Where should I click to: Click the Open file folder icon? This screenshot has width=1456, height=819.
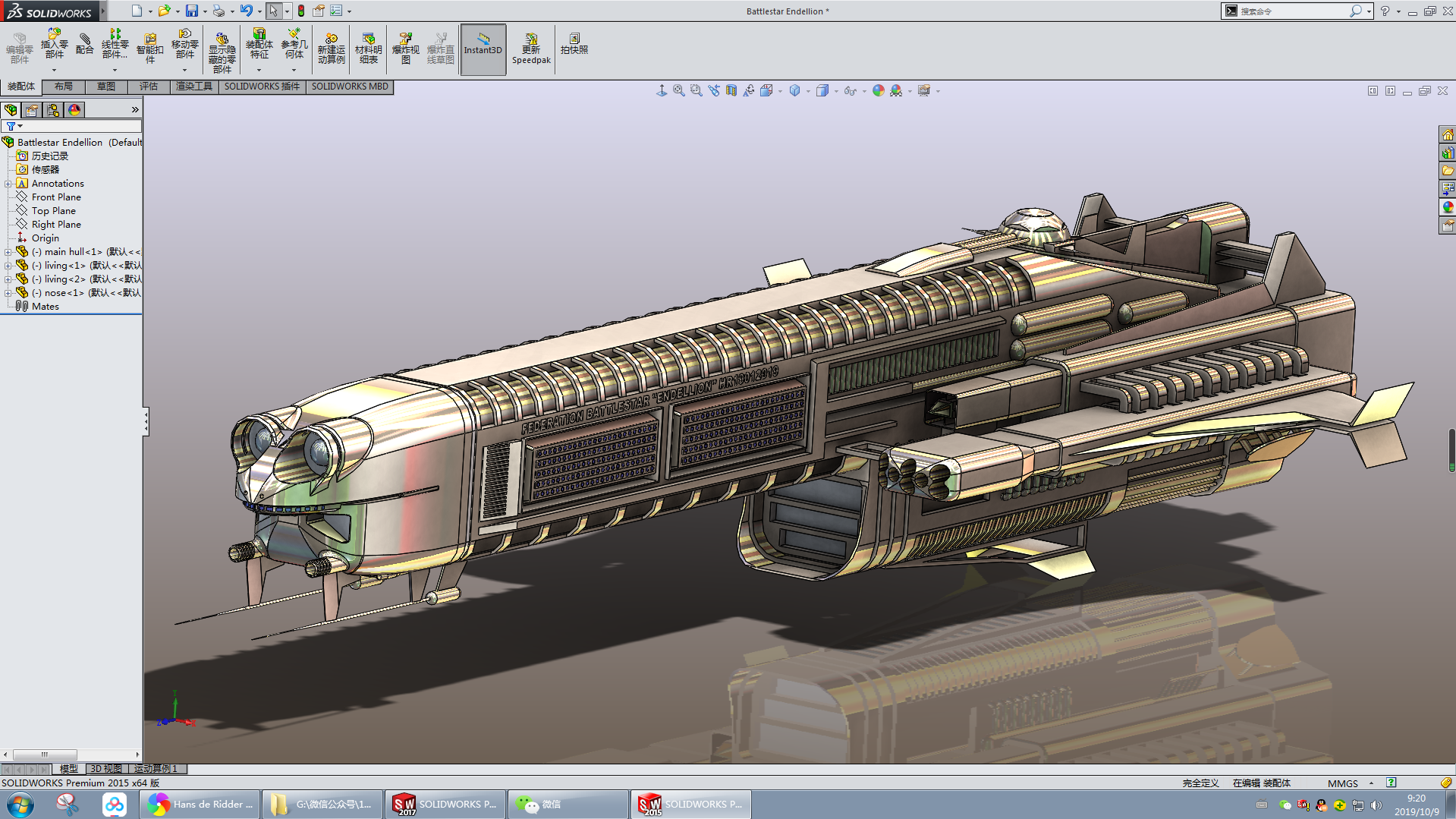(x=164, y=11)
